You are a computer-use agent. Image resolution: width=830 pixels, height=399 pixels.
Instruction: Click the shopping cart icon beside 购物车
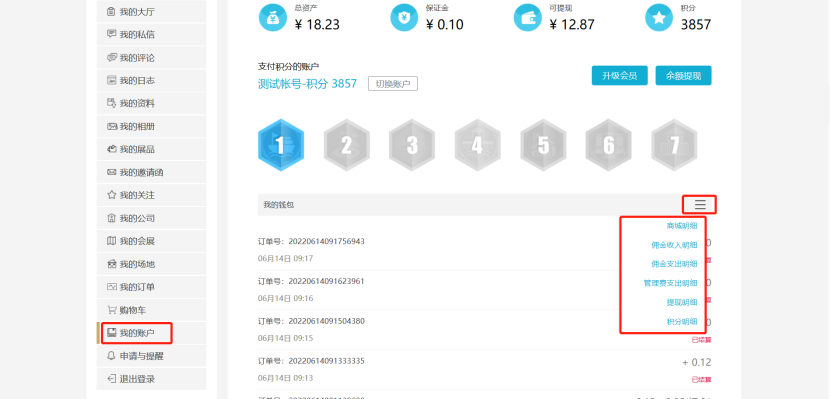pos(111,310)
